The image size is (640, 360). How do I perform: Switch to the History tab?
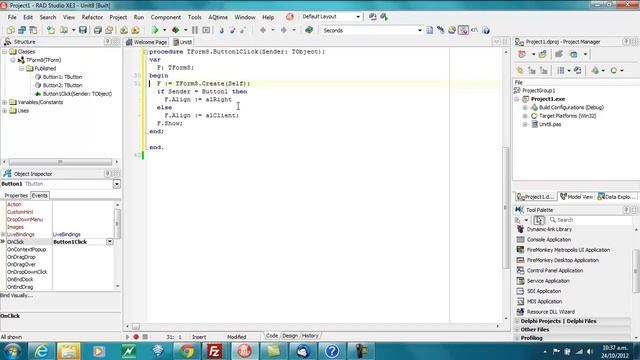(310, 336)
